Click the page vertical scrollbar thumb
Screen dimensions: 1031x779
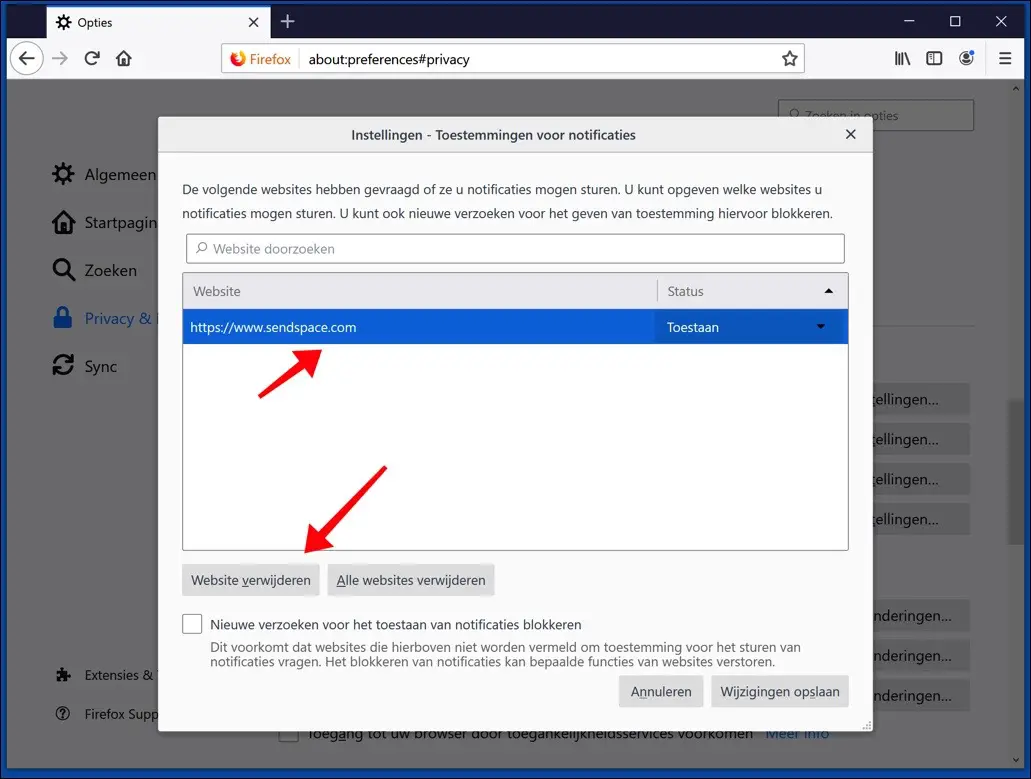(x=1015, y=470)
